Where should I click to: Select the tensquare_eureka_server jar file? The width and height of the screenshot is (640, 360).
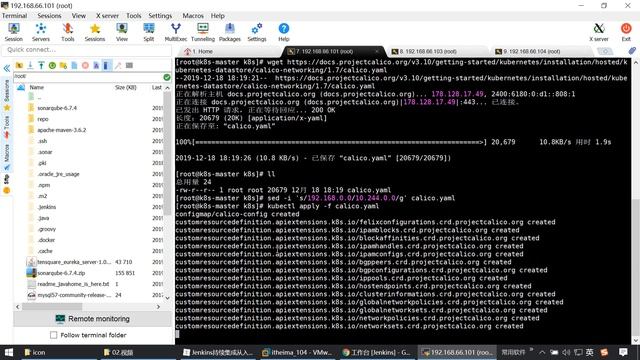point(74,262)
